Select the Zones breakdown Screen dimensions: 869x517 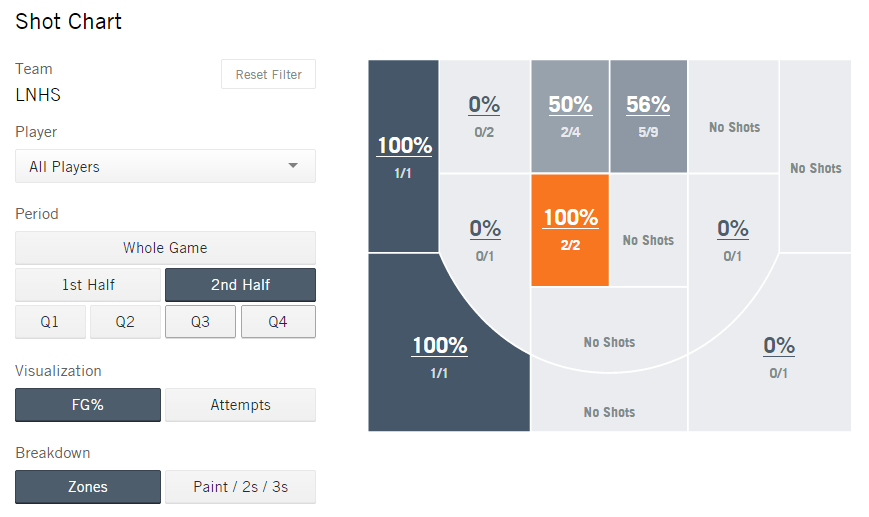pyautogui.click(x=88, y=487)
